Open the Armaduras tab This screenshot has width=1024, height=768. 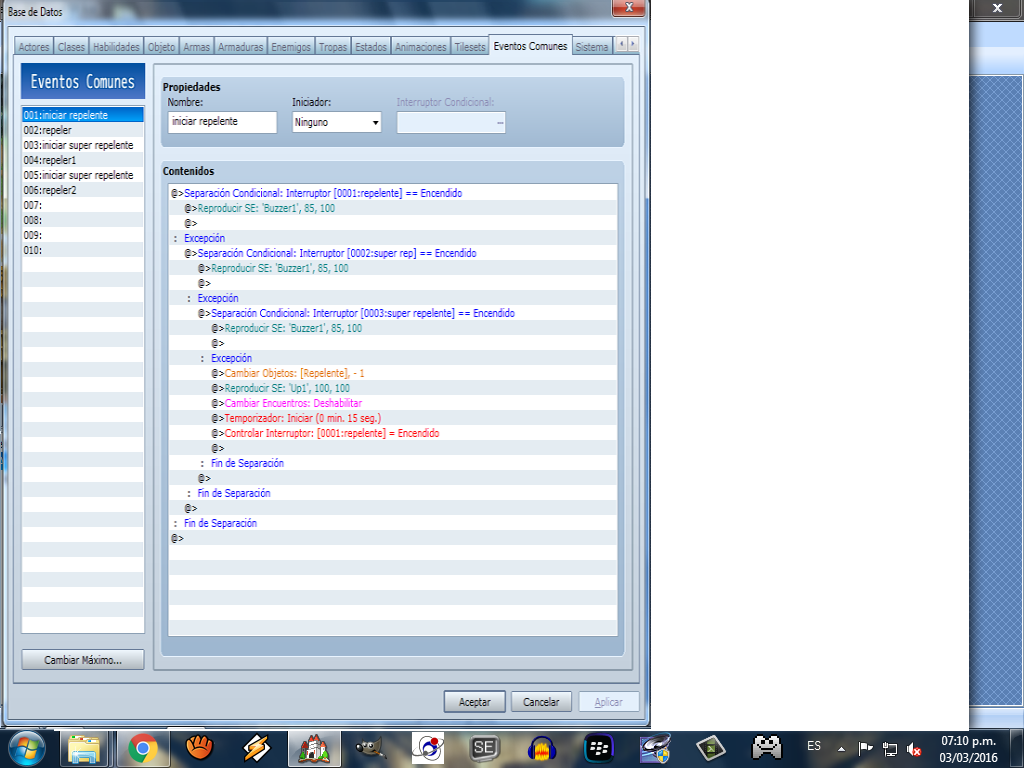240,47
